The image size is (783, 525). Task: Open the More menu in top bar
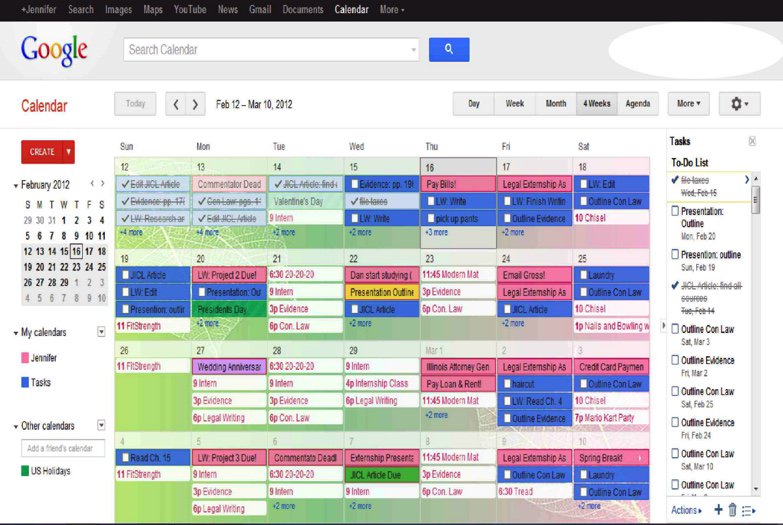point(392,9)
